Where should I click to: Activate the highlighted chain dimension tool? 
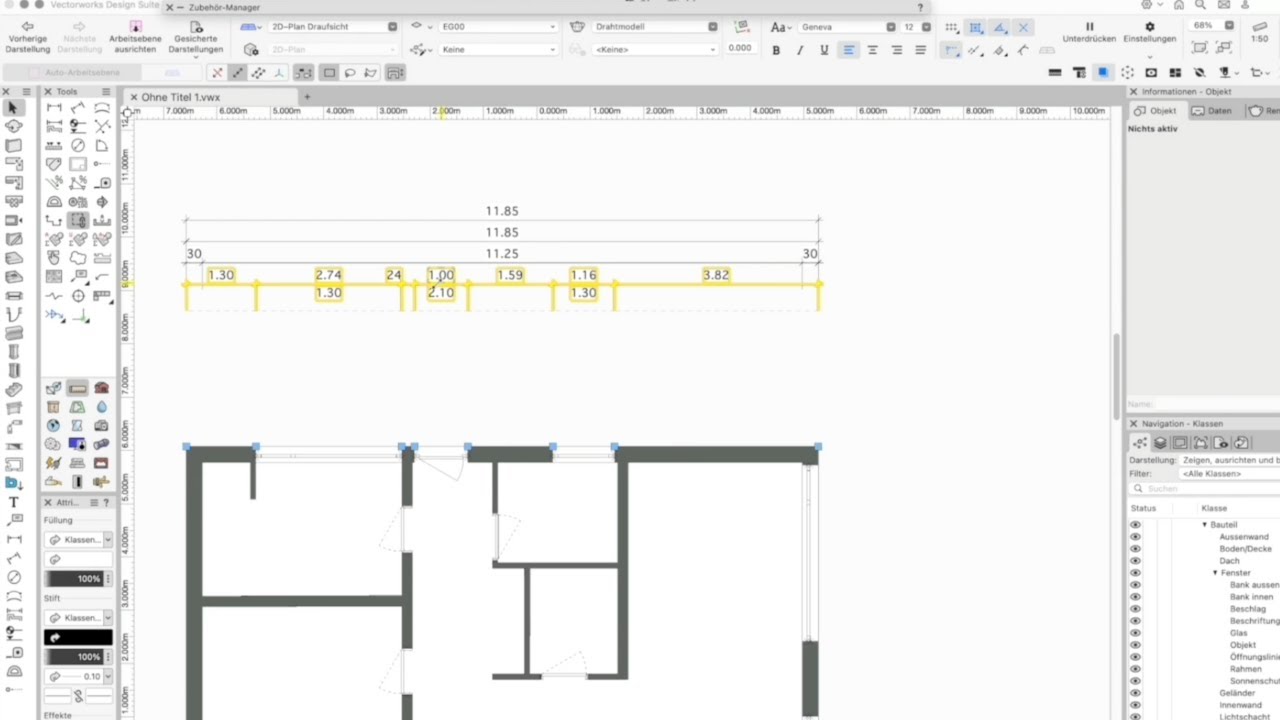[78, 221]
